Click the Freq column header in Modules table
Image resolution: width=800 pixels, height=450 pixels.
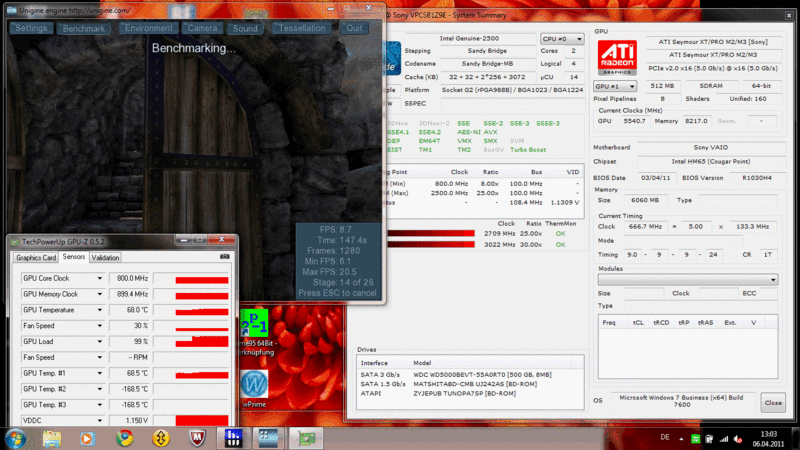pyautogui.click(x=609, y=322)
